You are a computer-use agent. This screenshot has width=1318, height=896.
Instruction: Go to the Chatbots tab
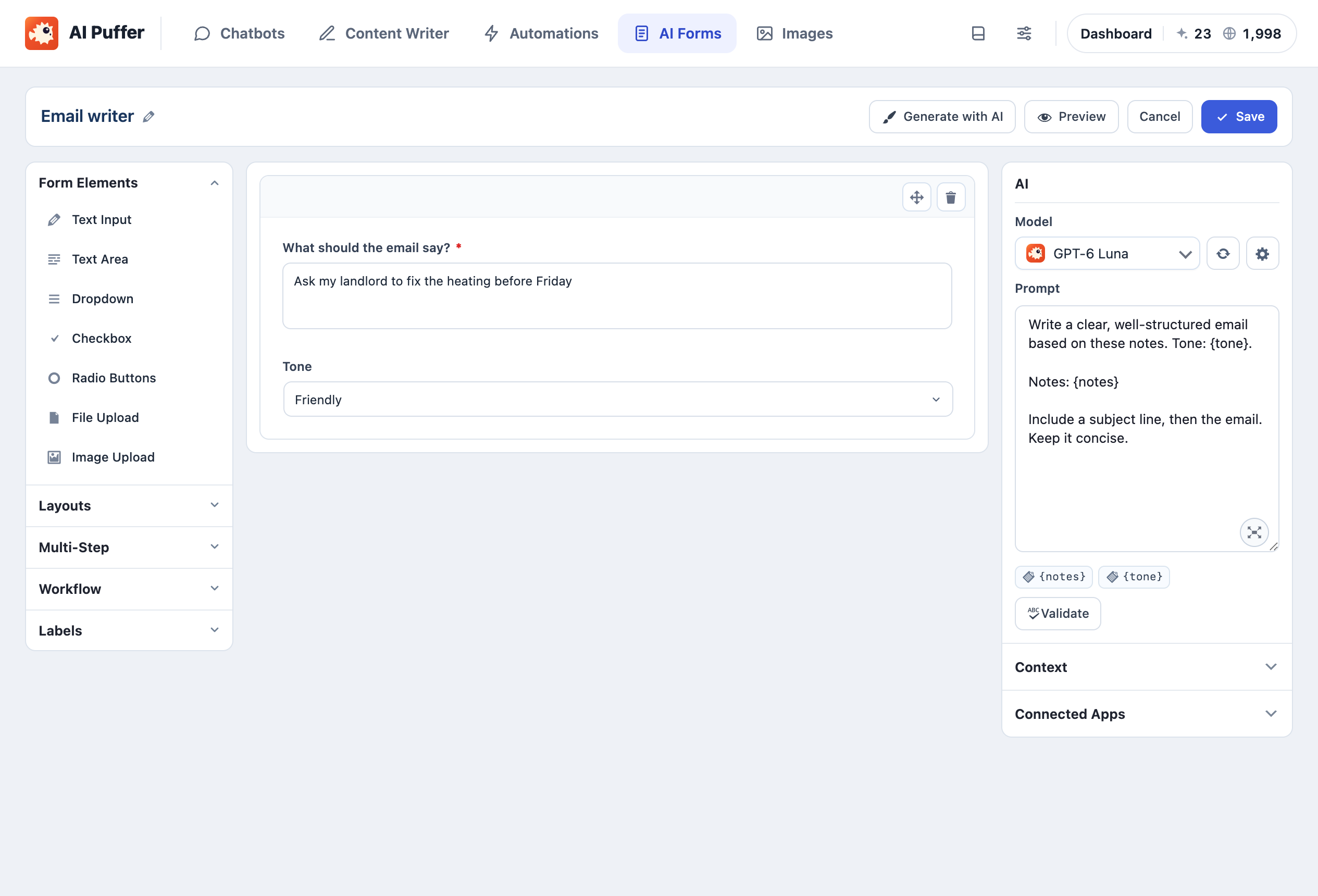[x=239, y=33]
